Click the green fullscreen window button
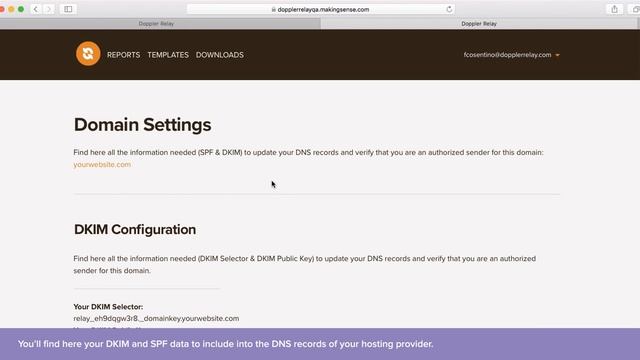Image resolution: width=640 pixels, height=360 pixels. (21, 9)
